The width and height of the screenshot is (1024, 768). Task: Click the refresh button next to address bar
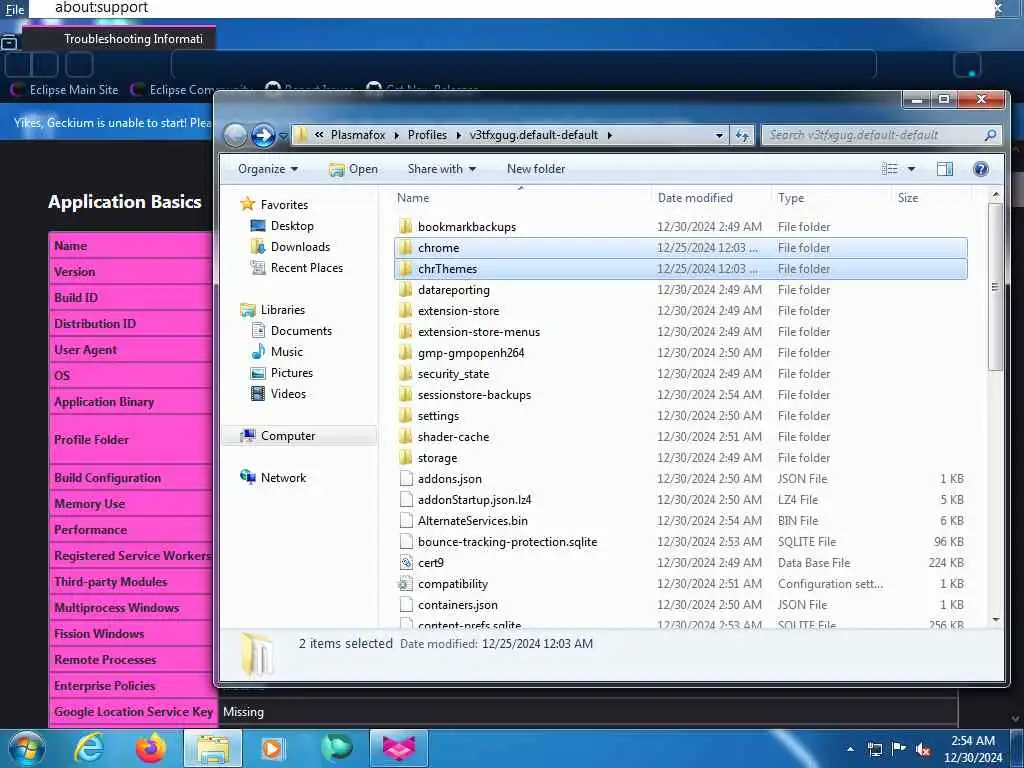click(742, 135)
